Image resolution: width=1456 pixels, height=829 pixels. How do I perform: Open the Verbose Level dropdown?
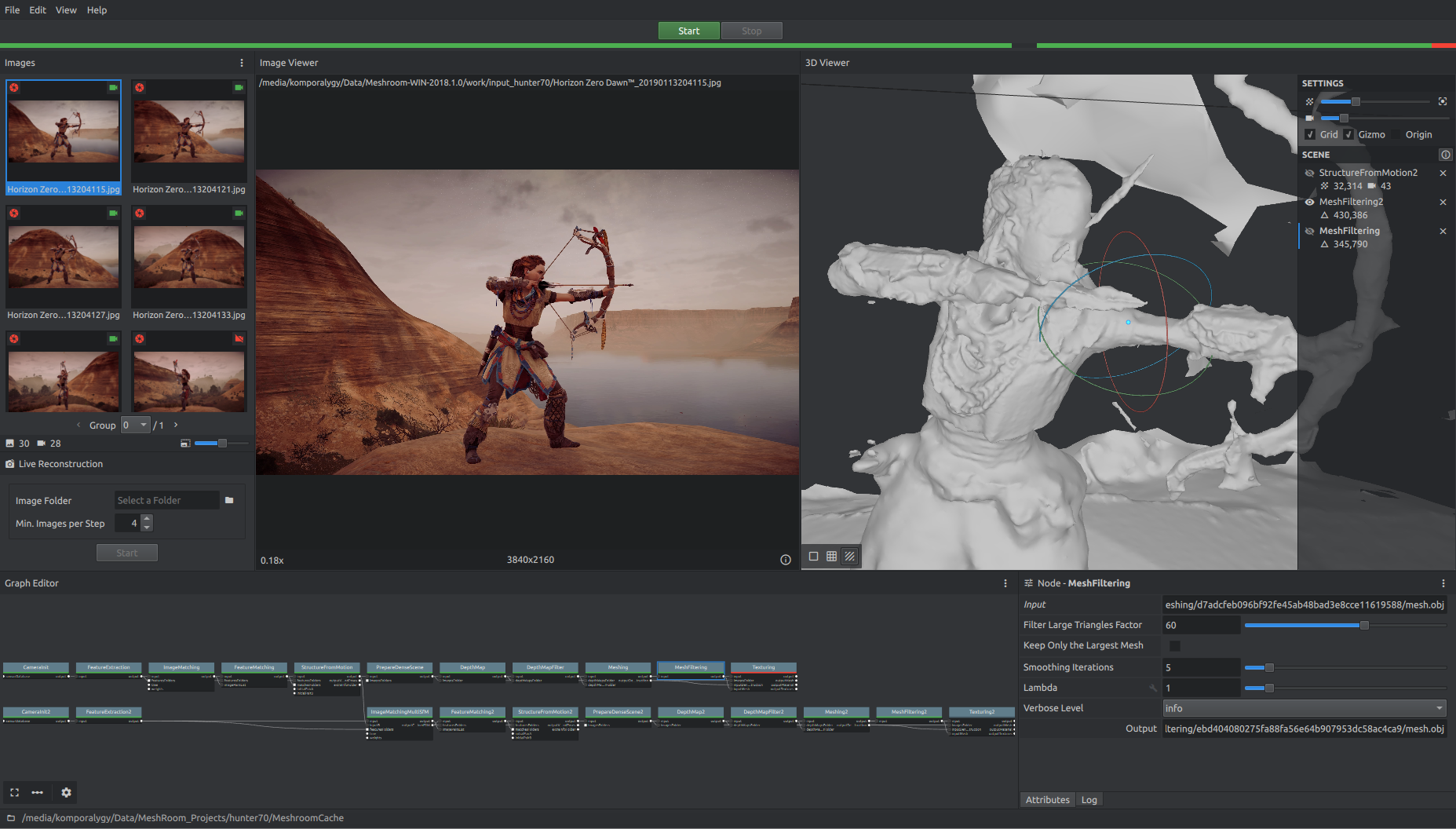point(1305,708)
